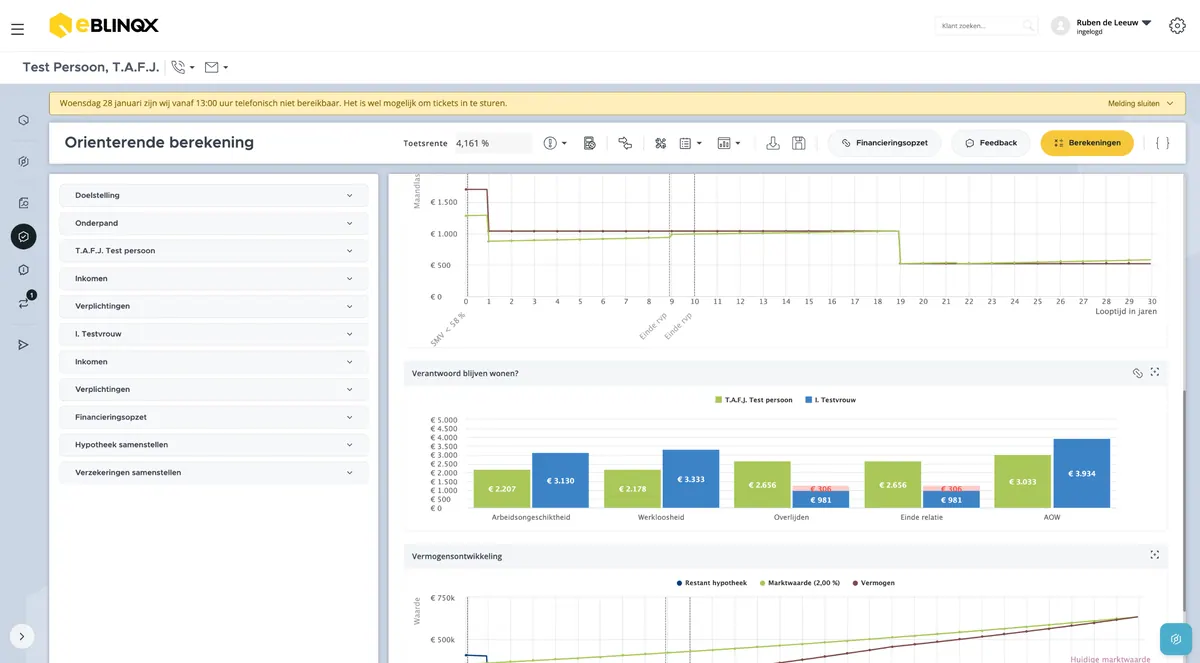Screen dimensions: 1200x663
Task: Click the top hexagon icon in left sidebar
Action: point(23,120)
